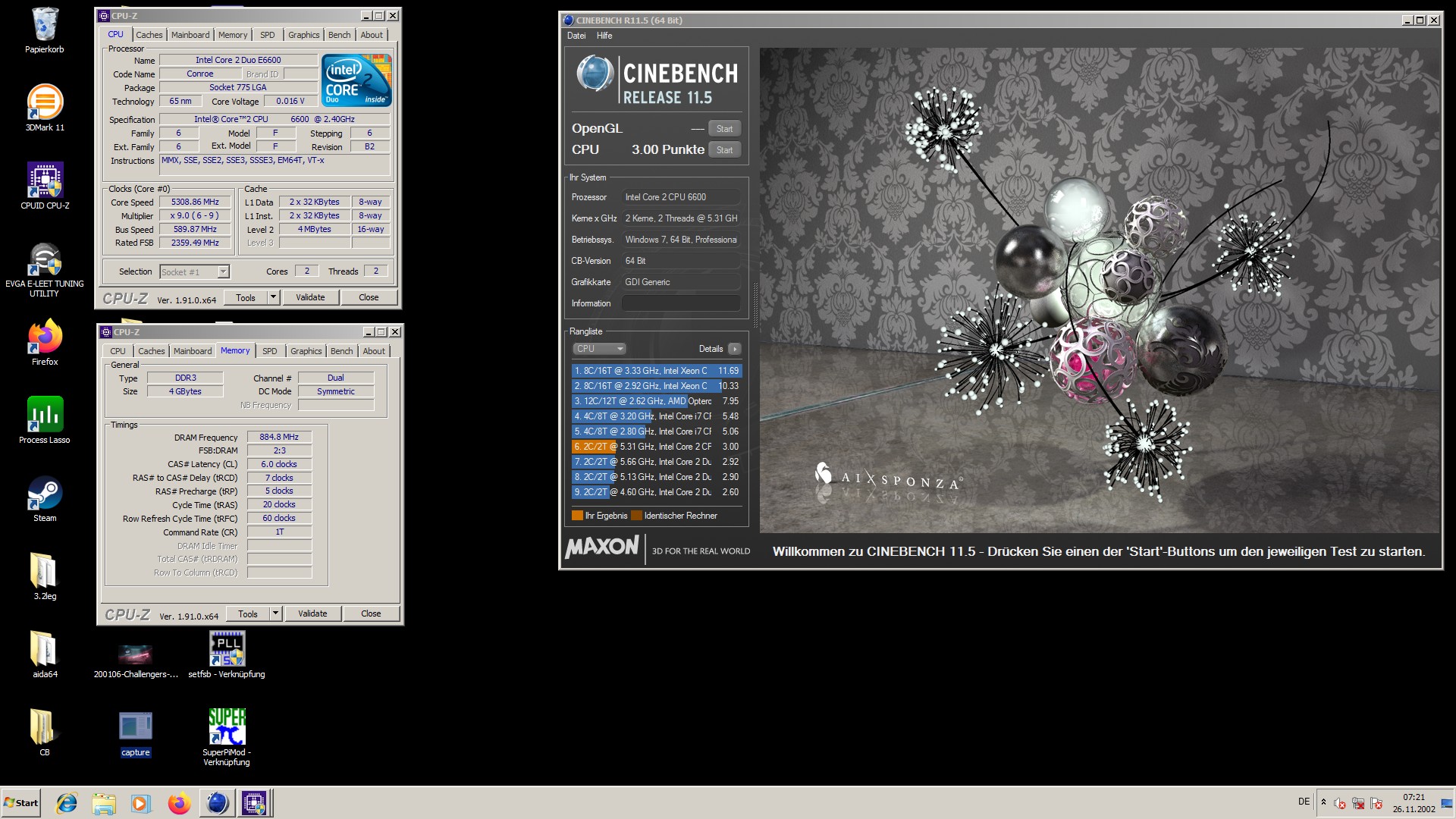Launch 3DMark 11 desktop shortcut
The width and height of the screenshot is (1456, 819).
coord(45,108)
